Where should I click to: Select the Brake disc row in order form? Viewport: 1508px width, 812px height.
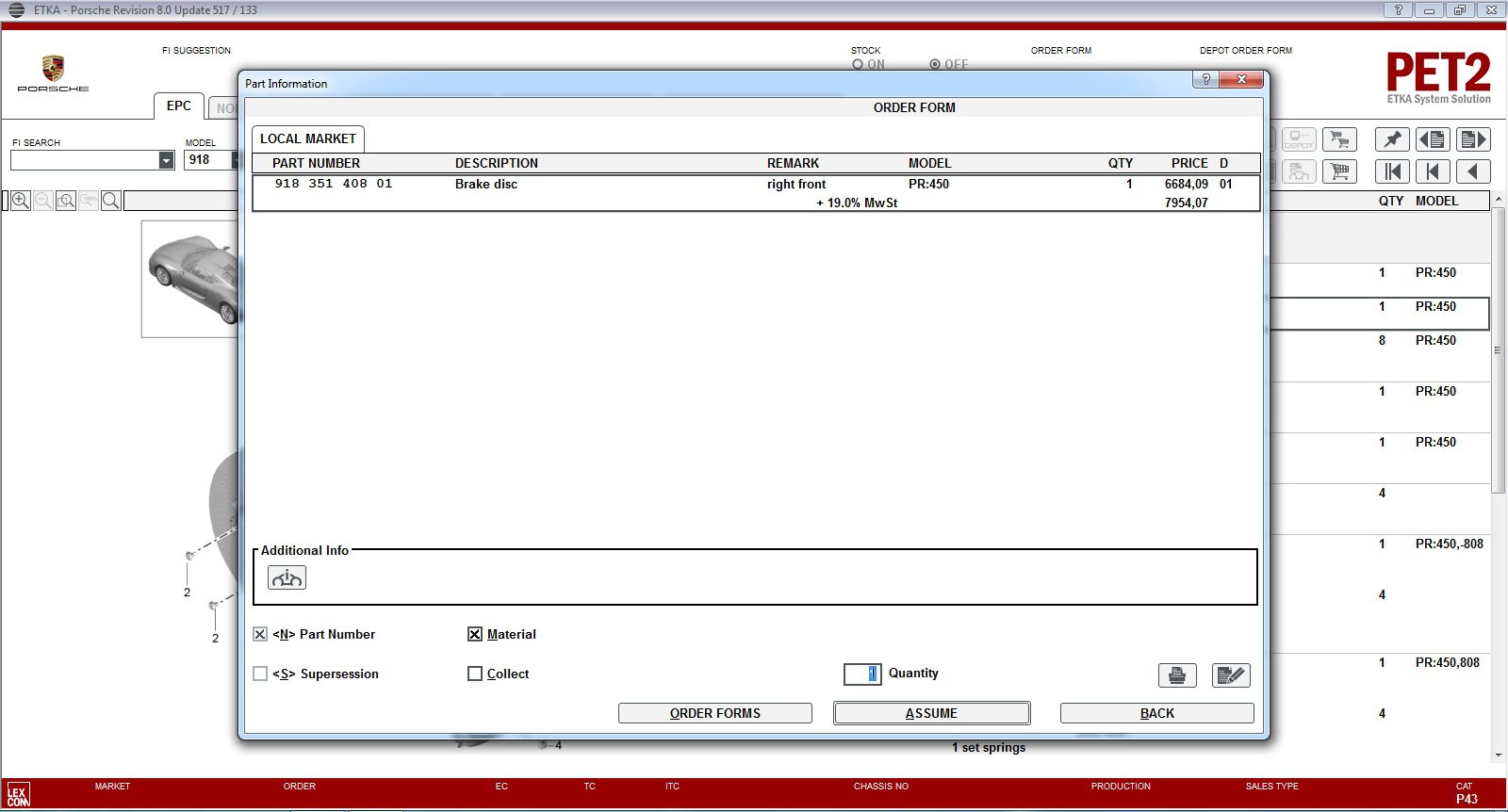(x=756, y=193)
